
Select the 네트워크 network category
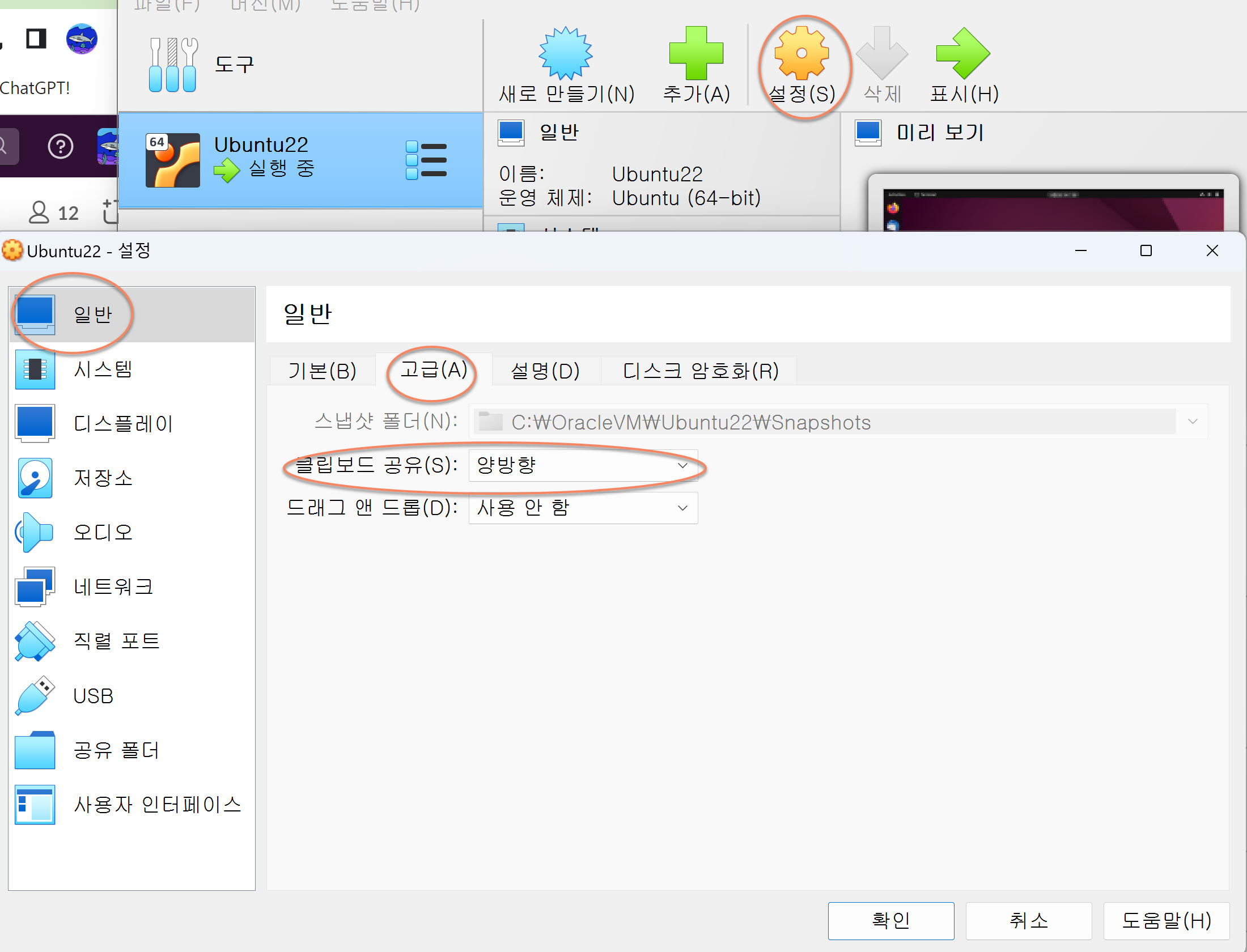pos(113,587)
